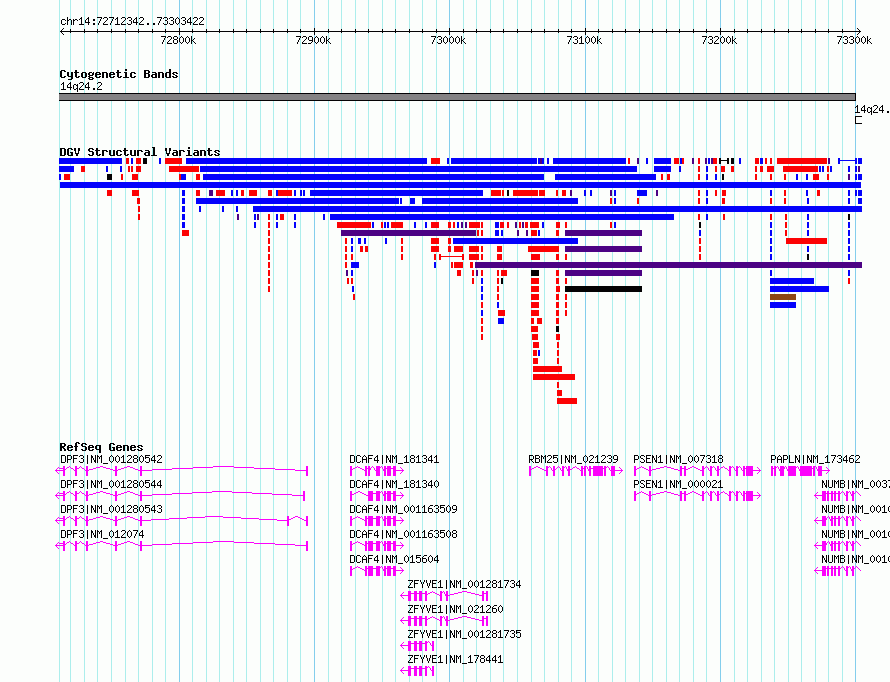Viewport: 890px width, 682px height.
Task: Click the 73200k ruler tick label
Action: click(x=719, y=40)
